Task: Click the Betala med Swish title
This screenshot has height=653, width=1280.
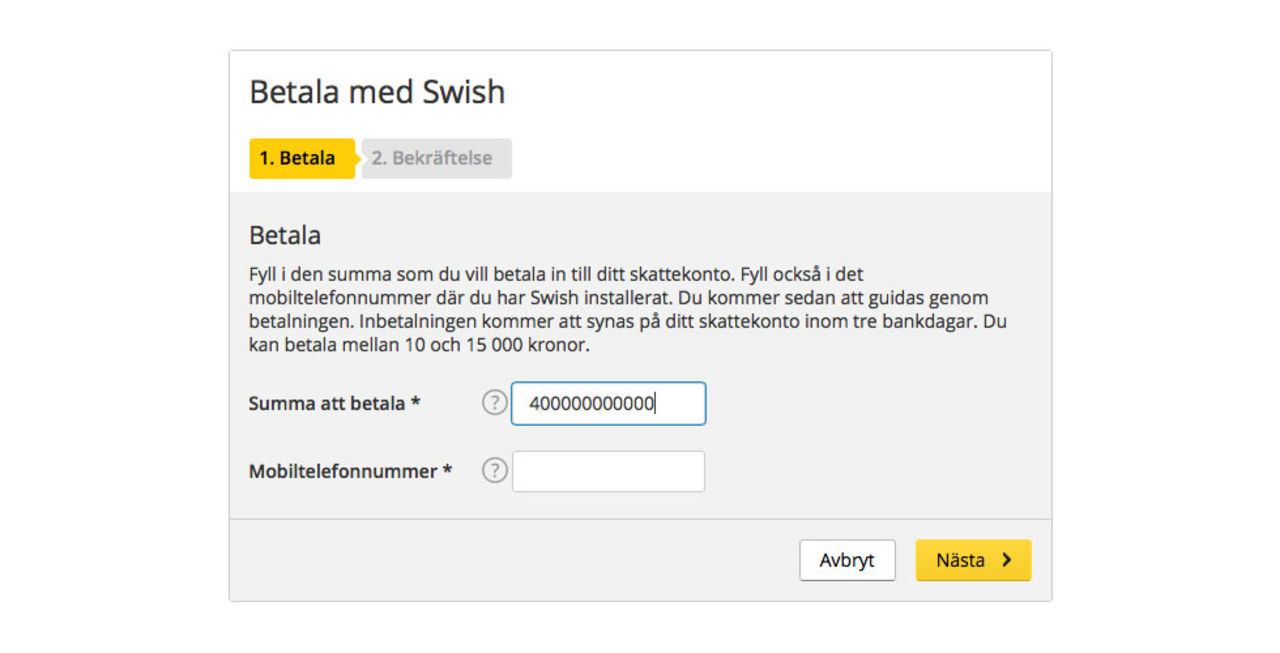Action: click(x=377, y=91)
